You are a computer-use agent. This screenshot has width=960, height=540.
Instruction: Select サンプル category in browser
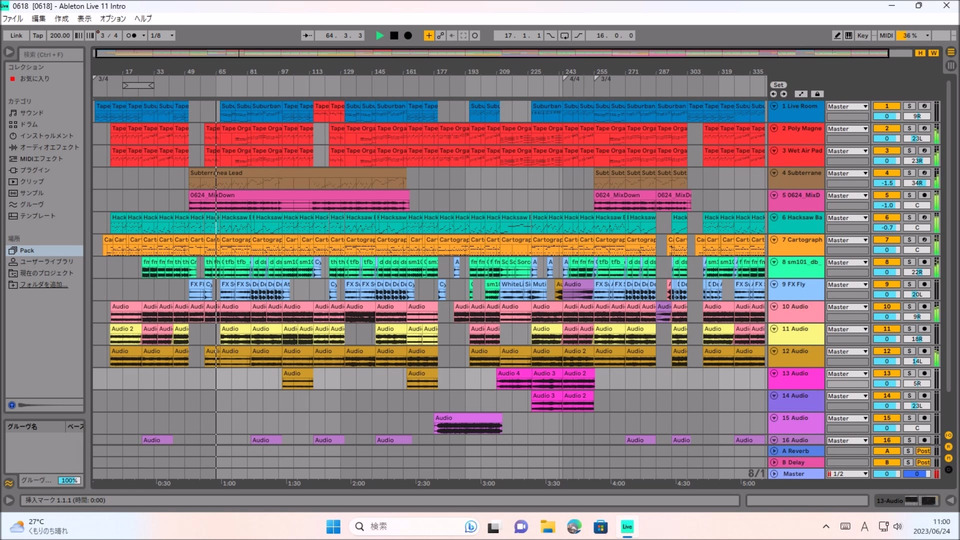coord(31,193)
